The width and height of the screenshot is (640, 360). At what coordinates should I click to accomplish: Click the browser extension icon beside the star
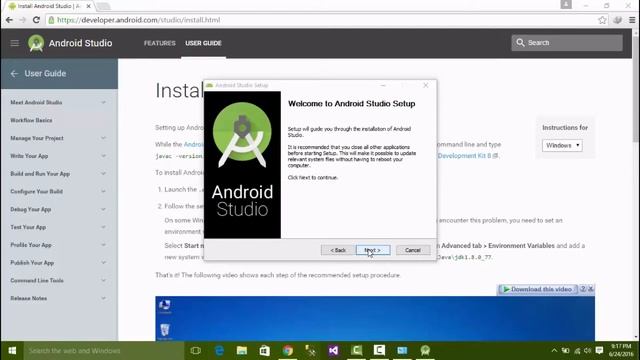(617, 20)
